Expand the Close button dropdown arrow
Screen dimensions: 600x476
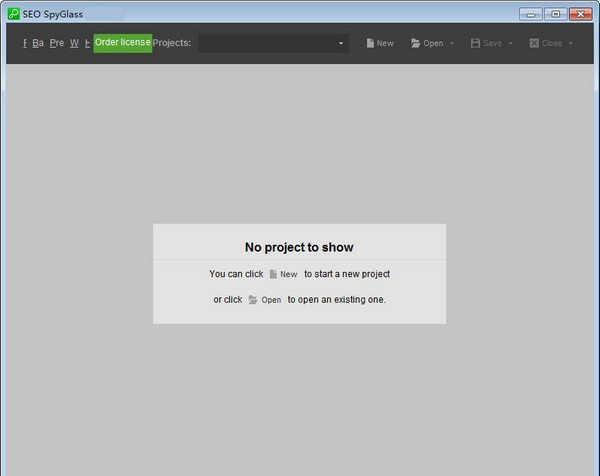click(571, 44)
